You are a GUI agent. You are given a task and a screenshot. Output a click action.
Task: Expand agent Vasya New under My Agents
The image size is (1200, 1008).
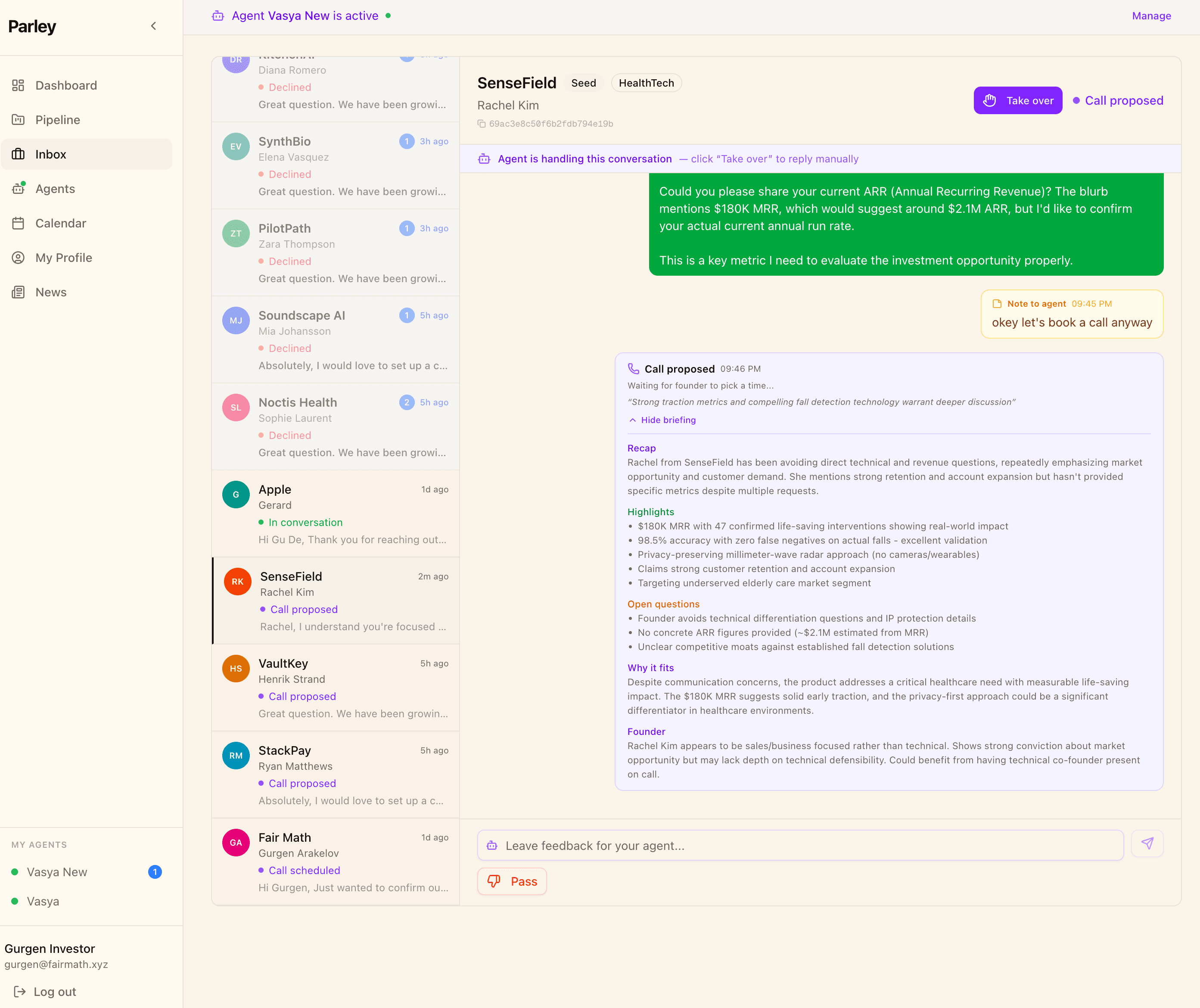point(56,871)
